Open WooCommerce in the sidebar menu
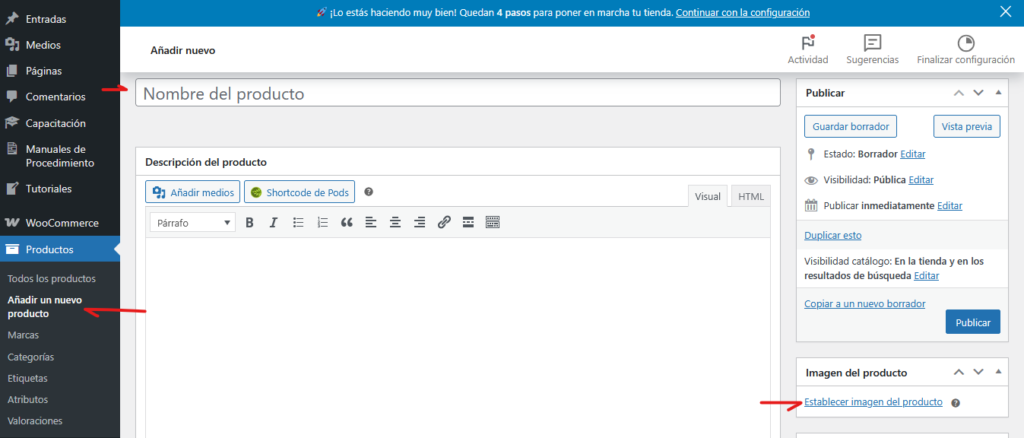Screen dimensions: 1024x438 point(60,223)
